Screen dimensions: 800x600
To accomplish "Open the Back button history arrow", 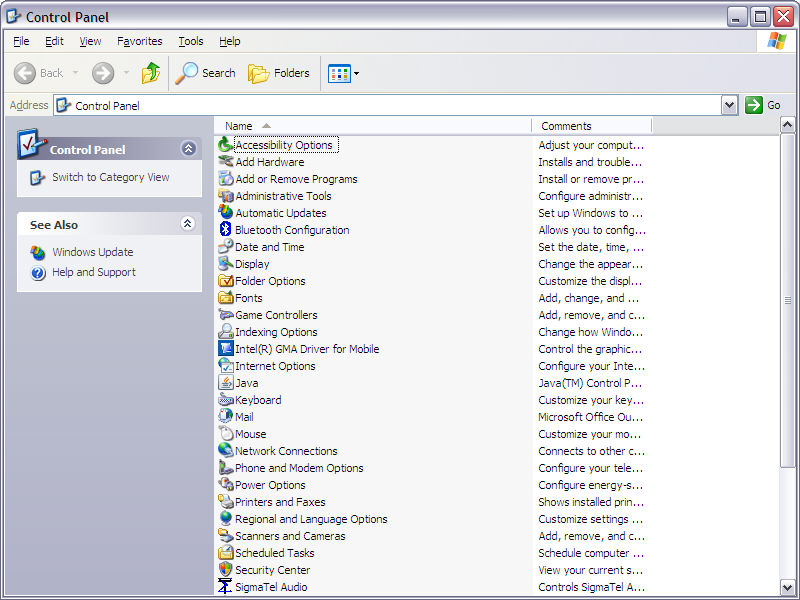I will coord(76,73).
